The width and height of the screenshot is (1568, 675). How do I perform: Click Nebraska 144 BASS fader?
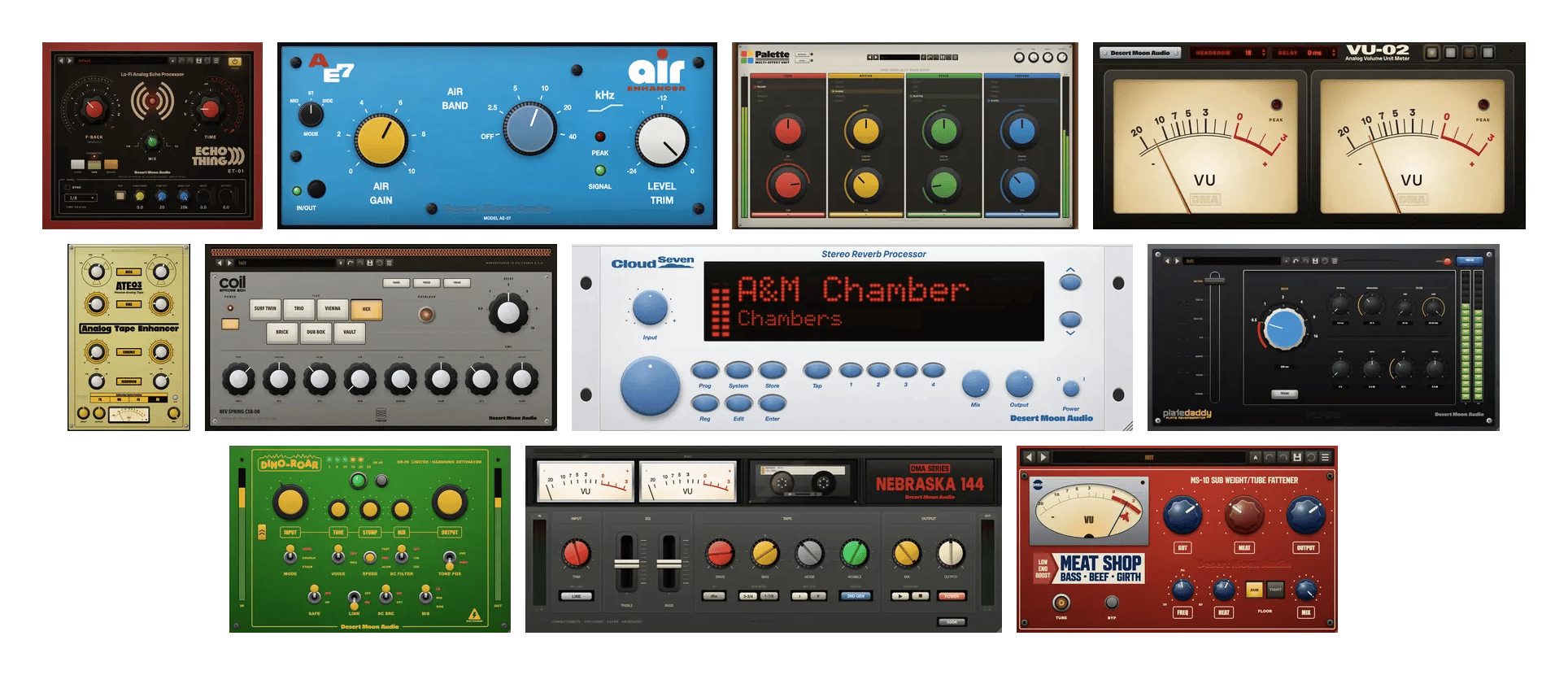[669, 564]
